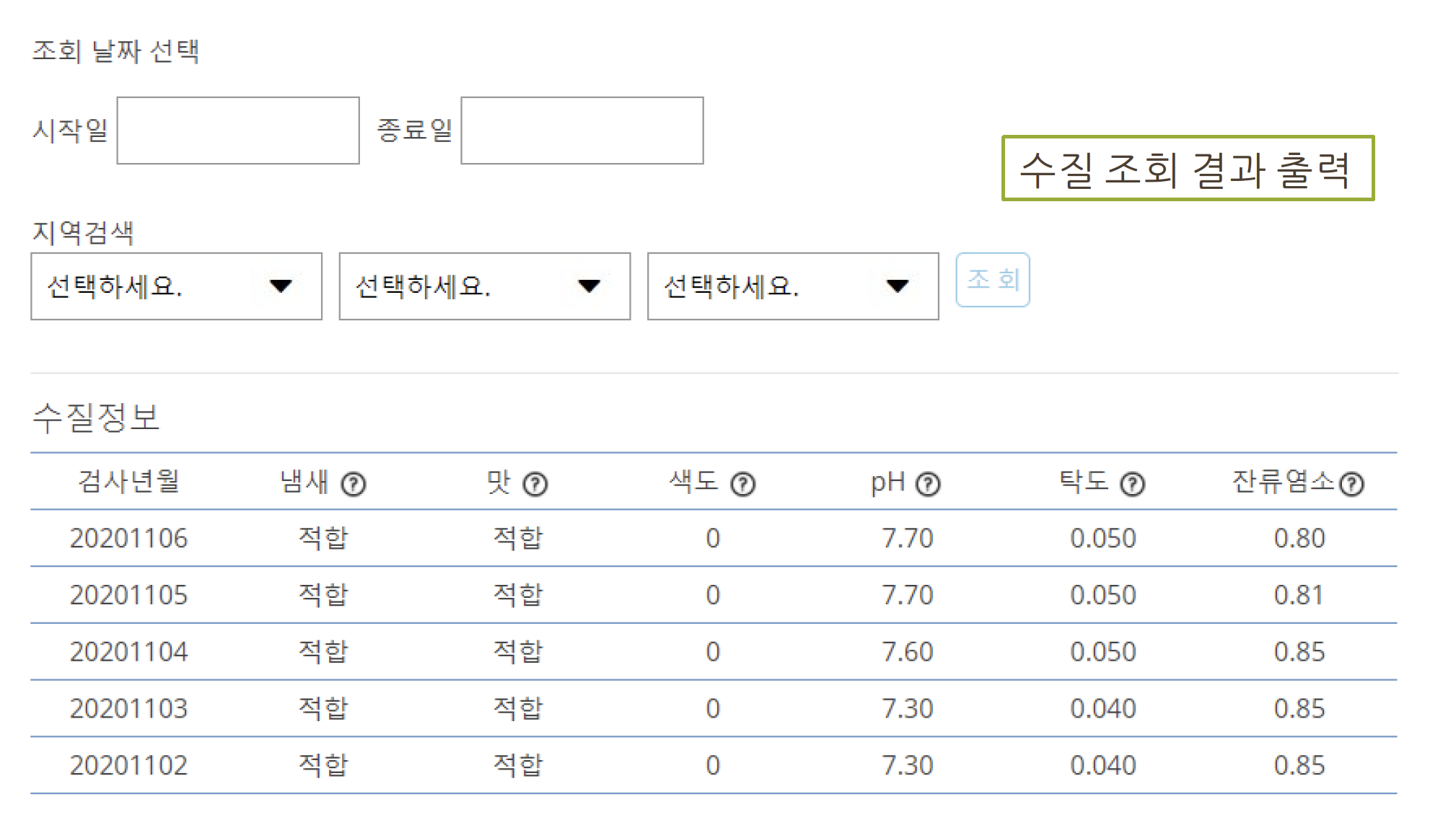
Task: Click help icon next to pH
Action: click(x=928, y=484)
